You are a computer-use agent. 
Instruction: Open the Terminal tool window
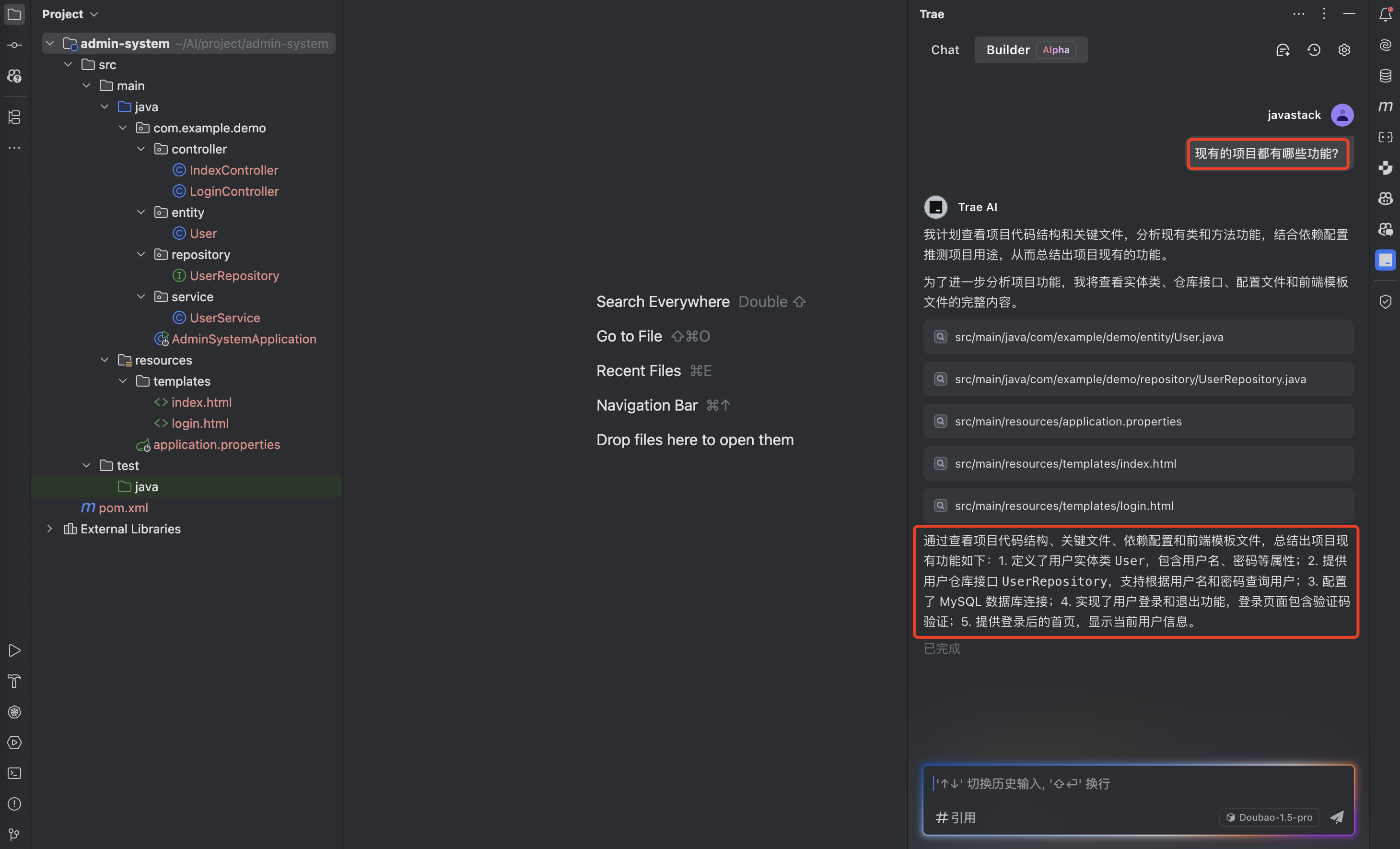click(14, 773)
